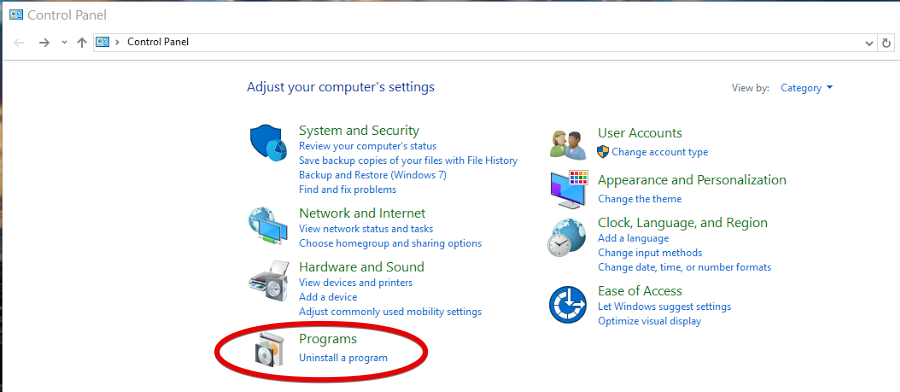Expand the recent locations chevron
Viewport: 900px width, 392px height.
64,42
